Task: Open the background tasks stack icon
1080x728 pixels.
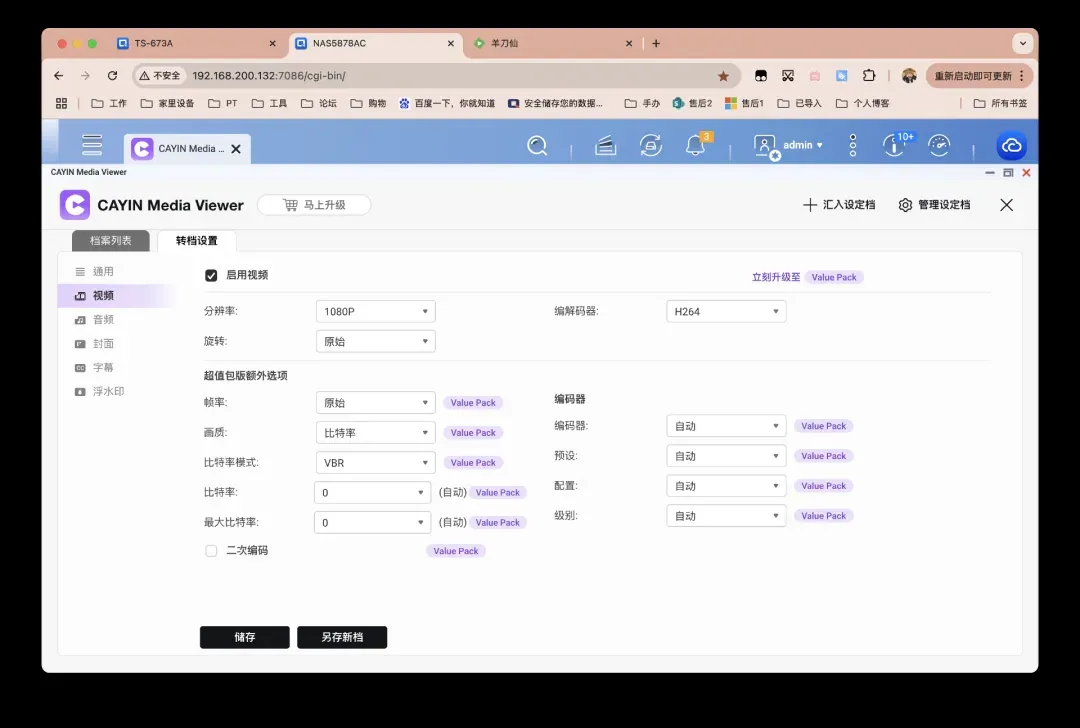Action: (x=605, y=146)
